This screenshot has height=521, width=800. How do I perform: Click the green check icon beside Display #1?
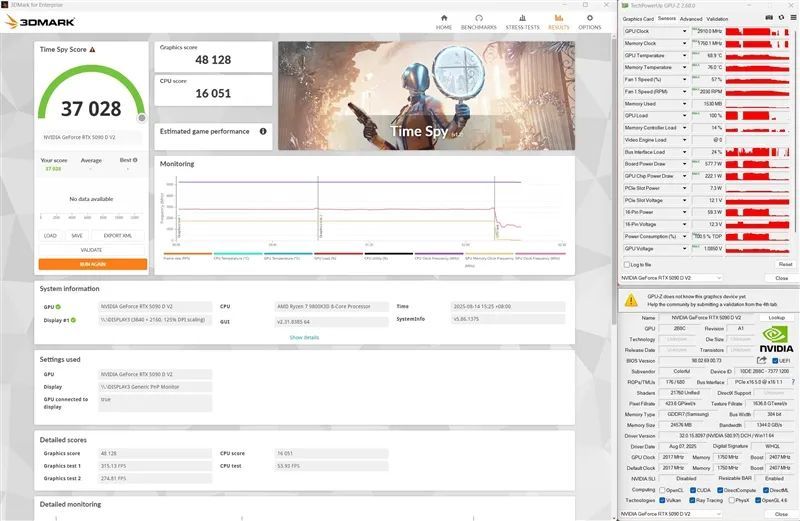(73, 320)
